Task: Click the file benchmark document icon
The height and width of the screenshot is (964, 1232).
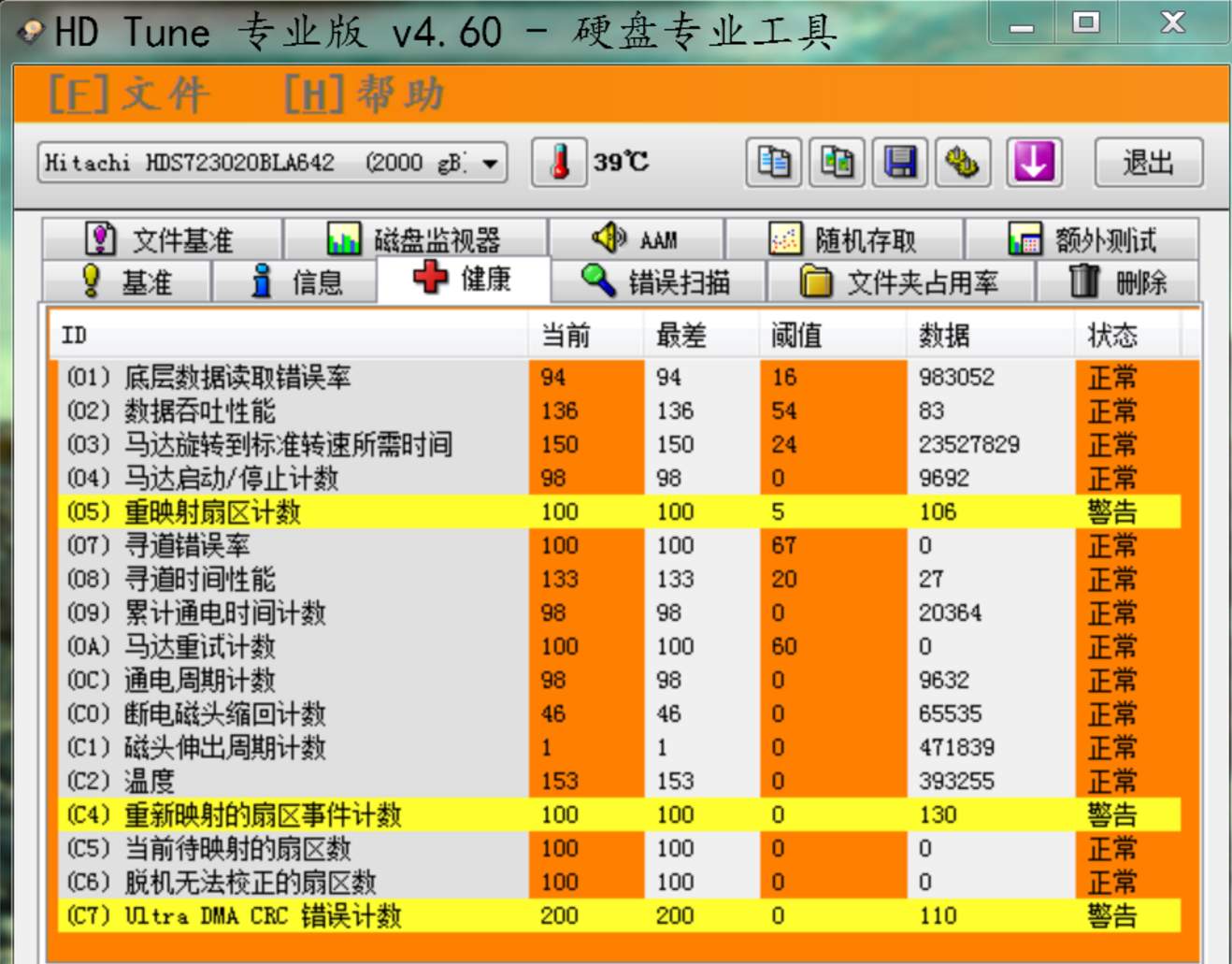Action: [101, 238]
